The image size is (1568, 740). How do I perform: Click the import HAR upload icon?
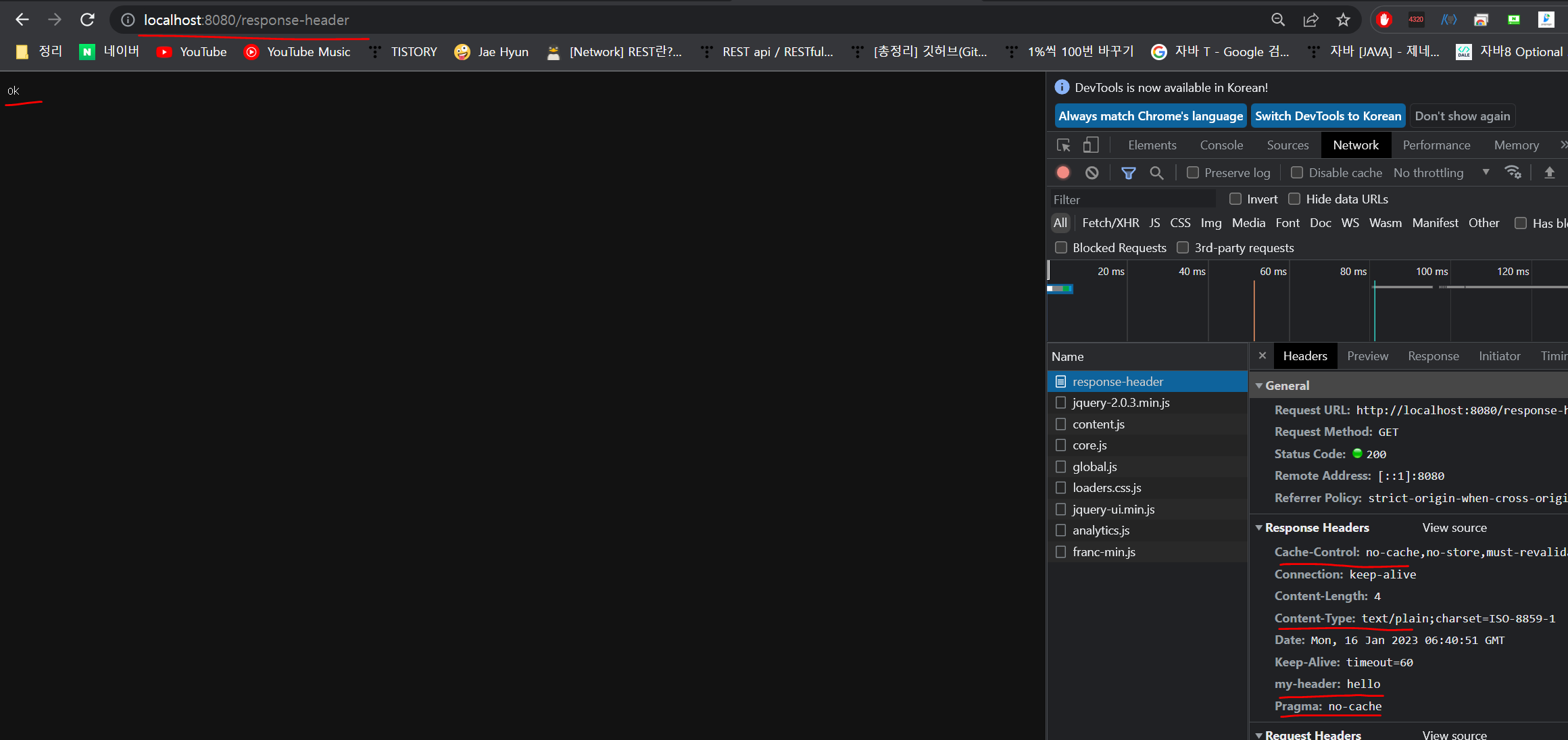tap(1550, 172)
